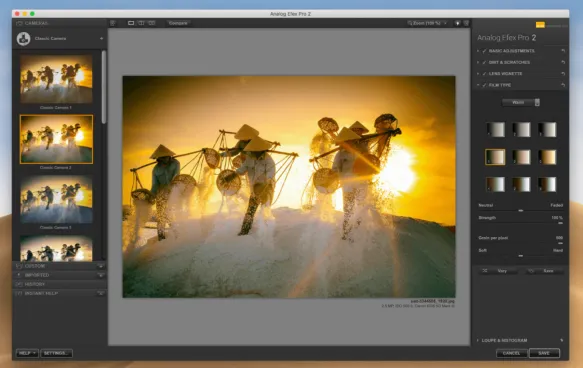583x368 pixels.
Task: Click the shuffle icon on the Vary button
Action: click(x=485, y=271)
